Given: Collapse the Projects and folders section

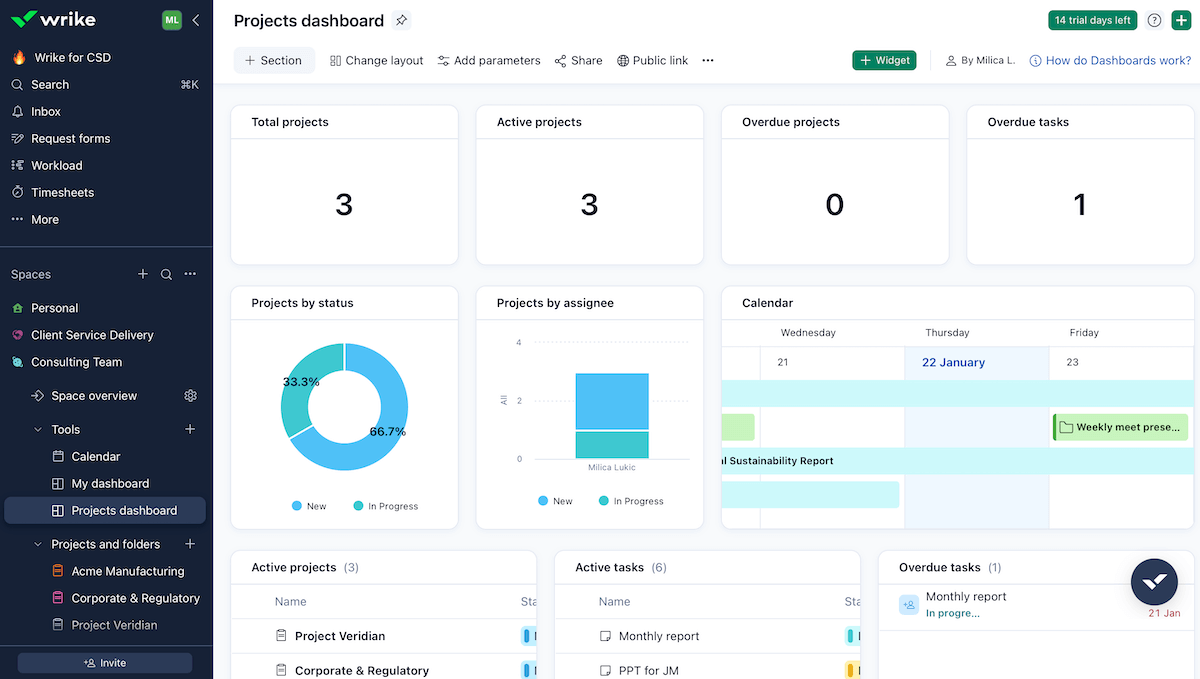Looking at the screenshot, I should tap(37, 544).
